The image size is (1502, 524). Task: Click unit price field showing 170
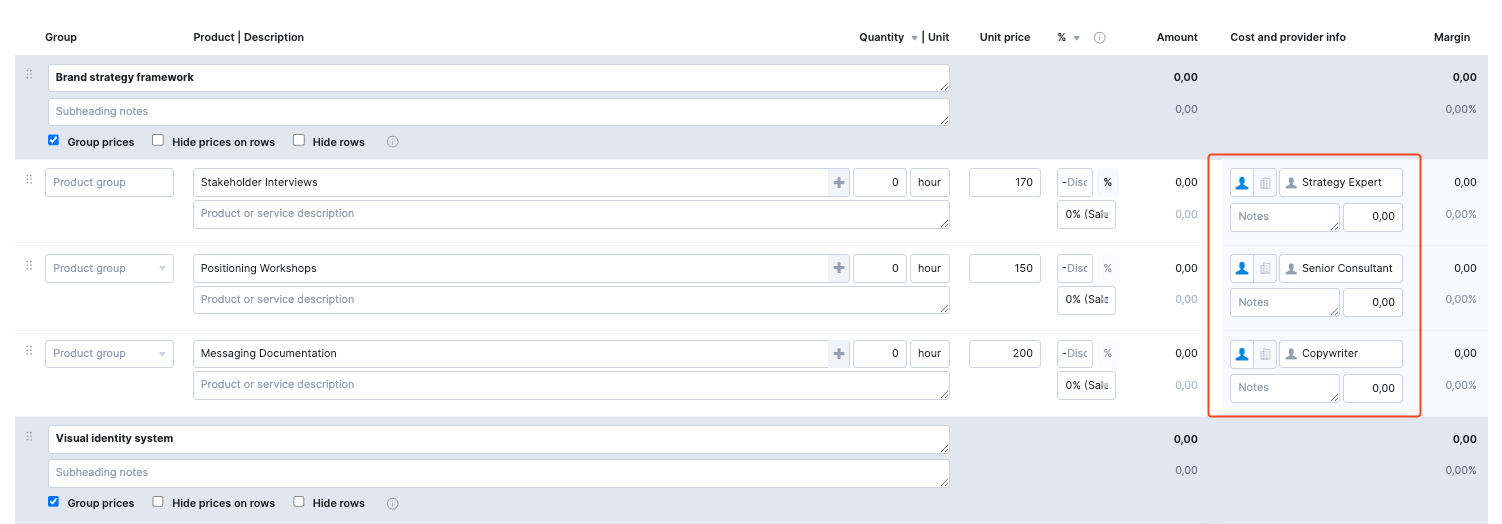point(1004,183)
